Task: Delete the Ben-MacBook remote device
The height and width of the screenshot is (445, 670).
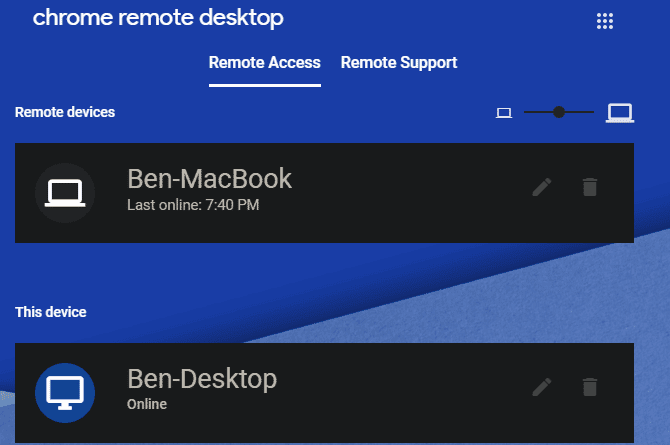Action: pyautogui.click(x=590, y=187)
